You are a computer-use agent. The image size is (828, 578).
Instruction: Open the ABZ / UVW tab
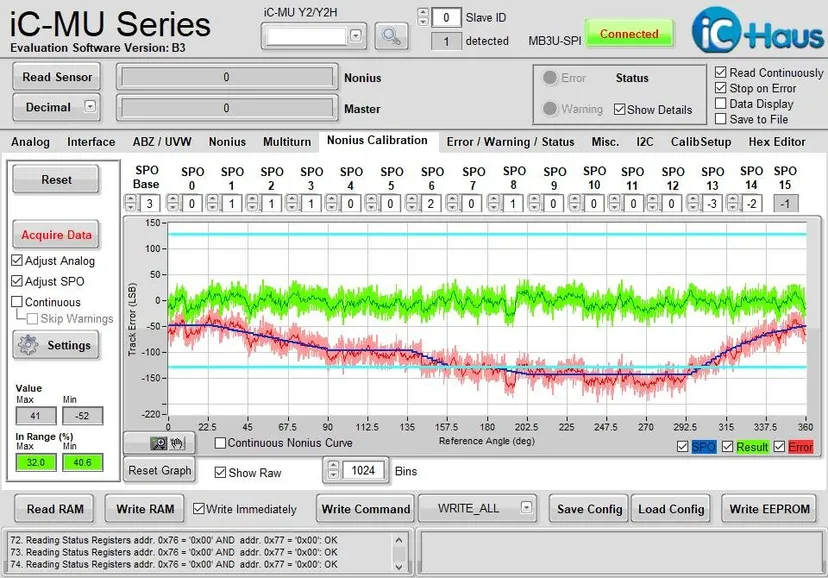[x=162, y=142]
